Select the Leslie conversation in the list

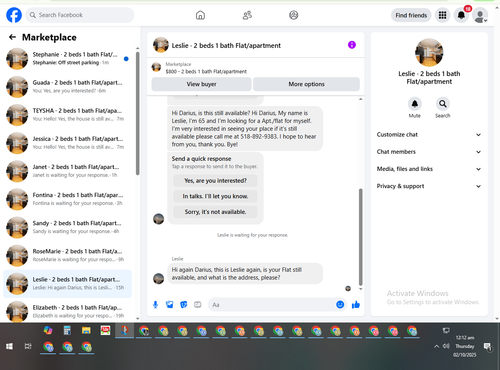pos(67,284)
